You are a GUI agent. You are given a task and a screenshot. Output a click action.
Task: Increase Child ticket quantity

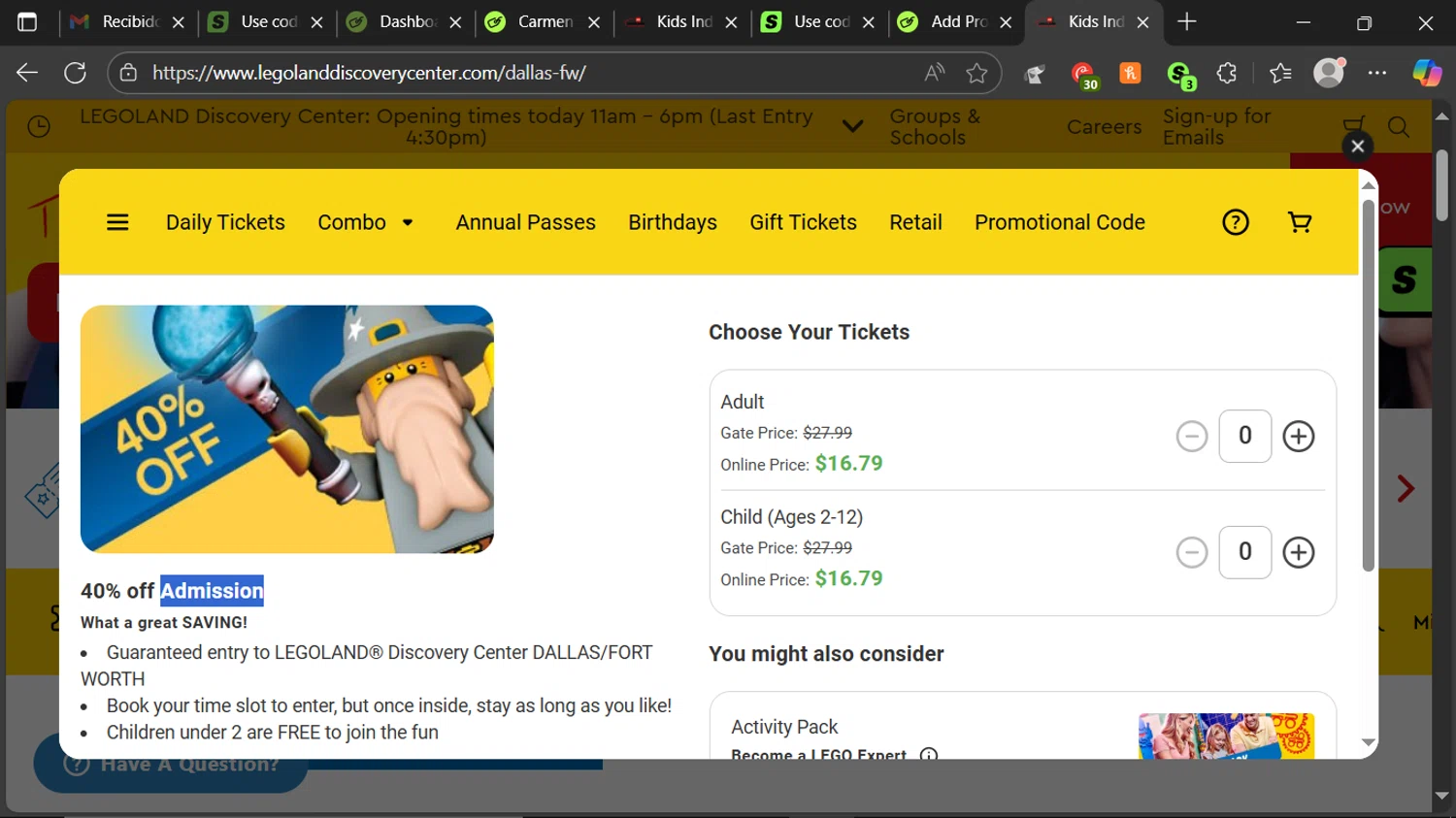(x=1299, y=552)
